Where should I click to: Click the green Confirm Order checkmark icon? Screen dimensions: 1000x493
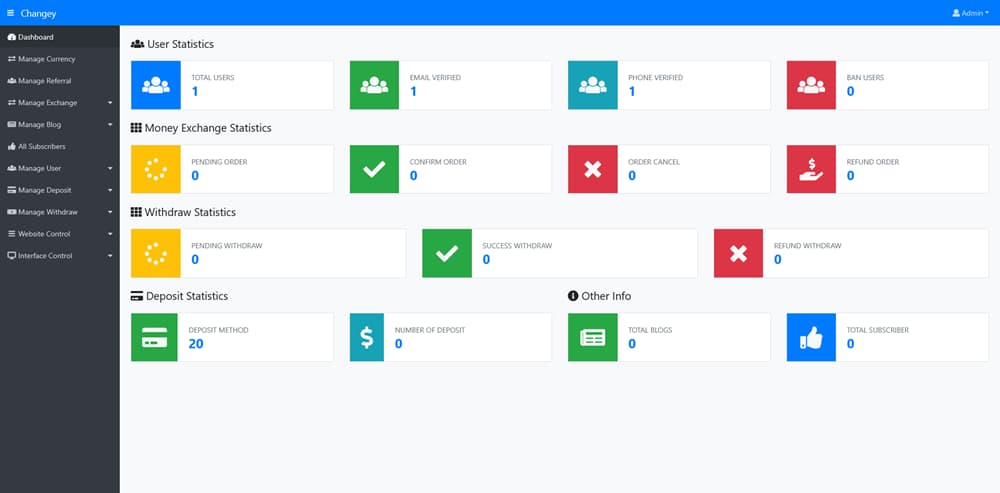374,169
